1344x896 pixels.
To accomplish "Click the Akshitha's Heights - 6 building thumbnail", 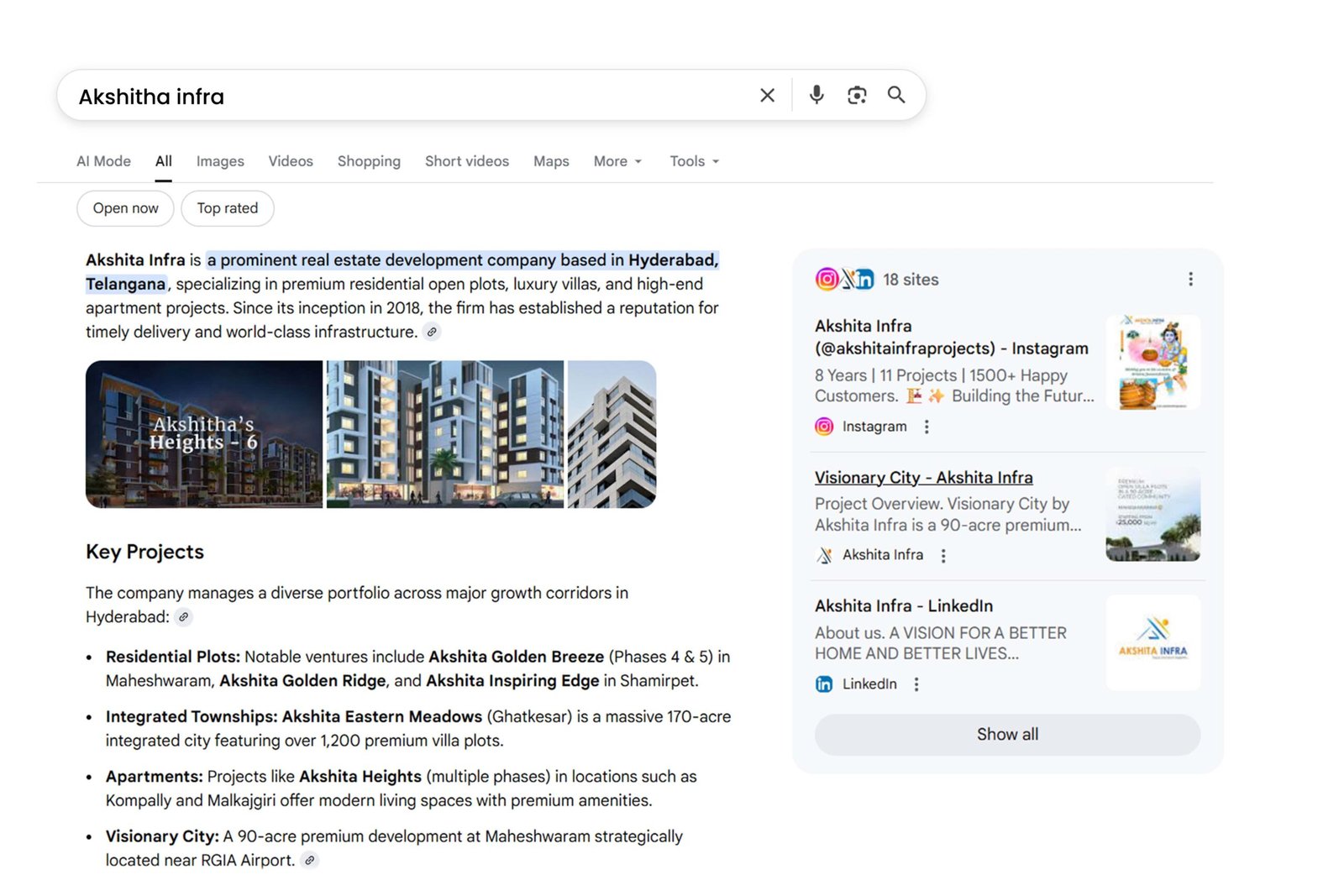I will click(203, 434).
